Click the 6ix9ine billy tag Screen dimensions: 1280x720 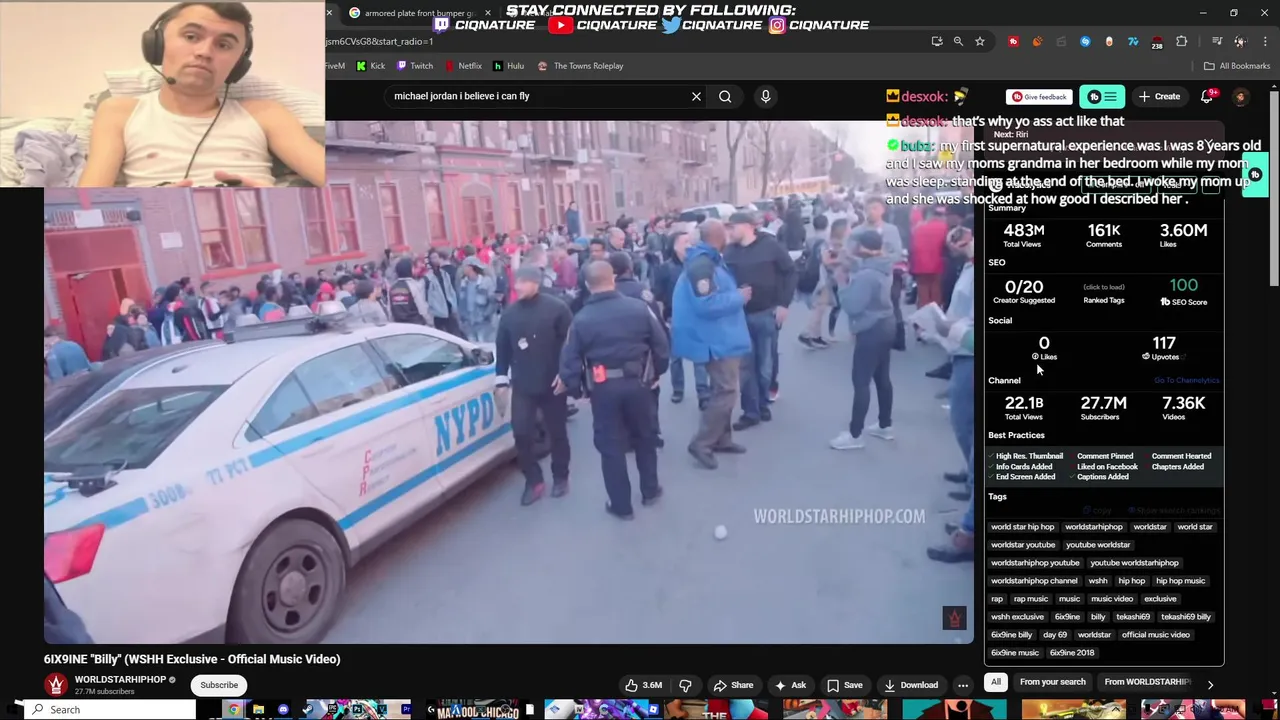[x=1011, y=635]
